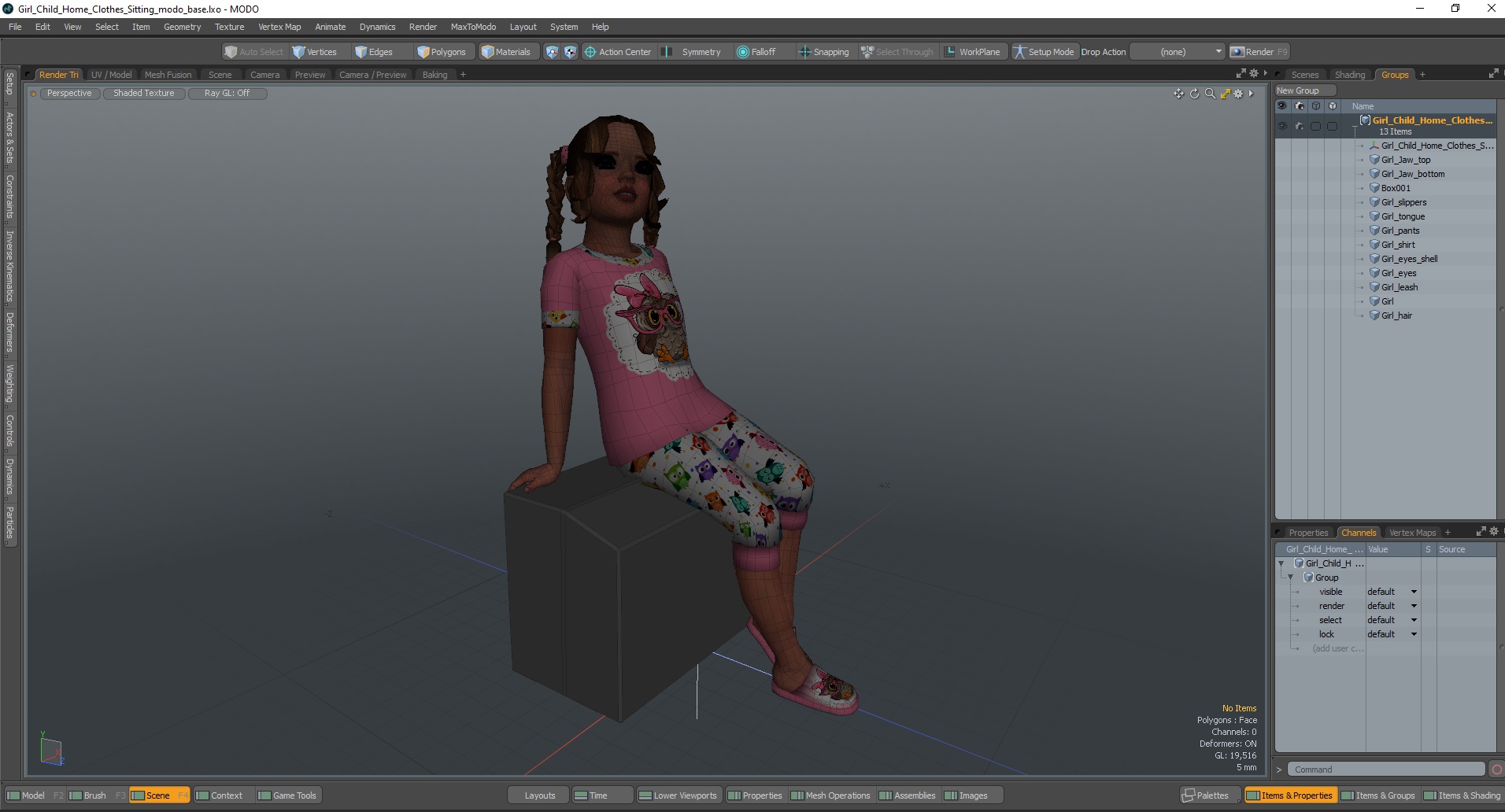Click the solid cube column header icon
This screenshot has width=1505, height=812.
(x=1333, y=106)
